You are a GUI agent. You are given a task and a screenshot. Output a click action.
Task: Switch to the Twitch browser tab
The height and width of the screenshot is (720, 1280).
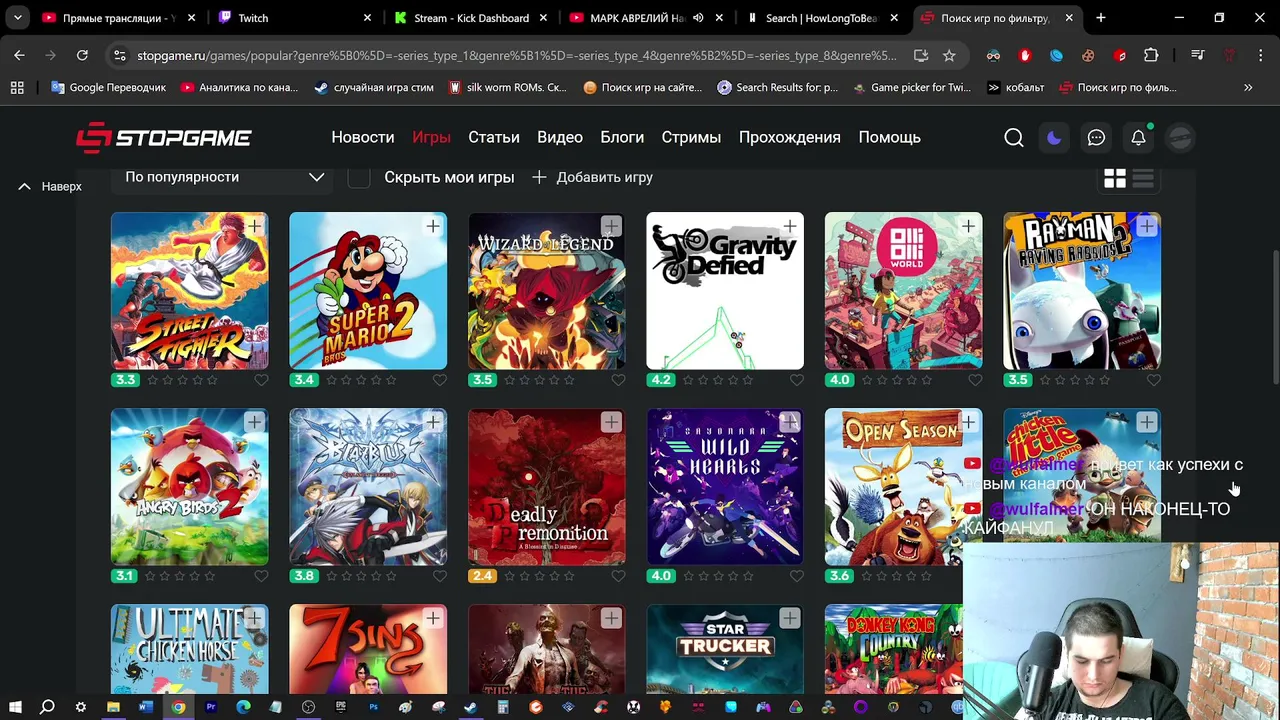(293, 18)
